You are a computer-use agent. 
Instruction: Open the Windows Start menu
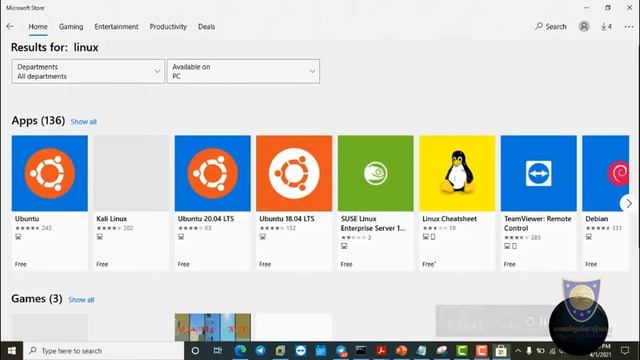pos(11,351)
